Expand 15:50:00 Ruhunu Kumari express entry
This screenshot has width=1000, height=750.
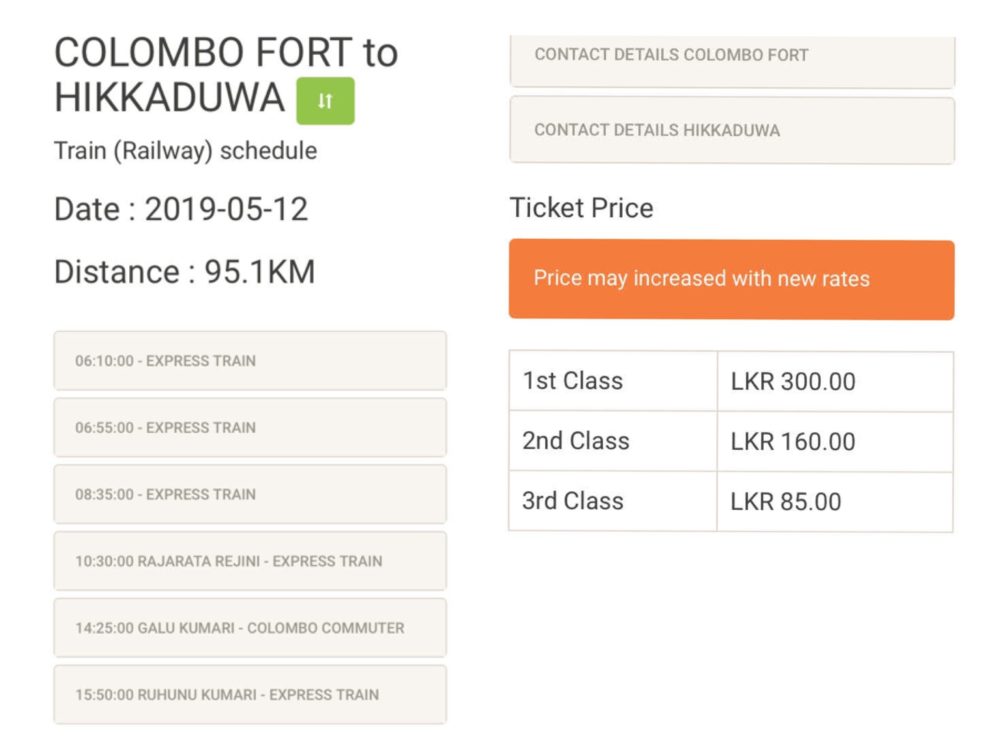[250, 694]
